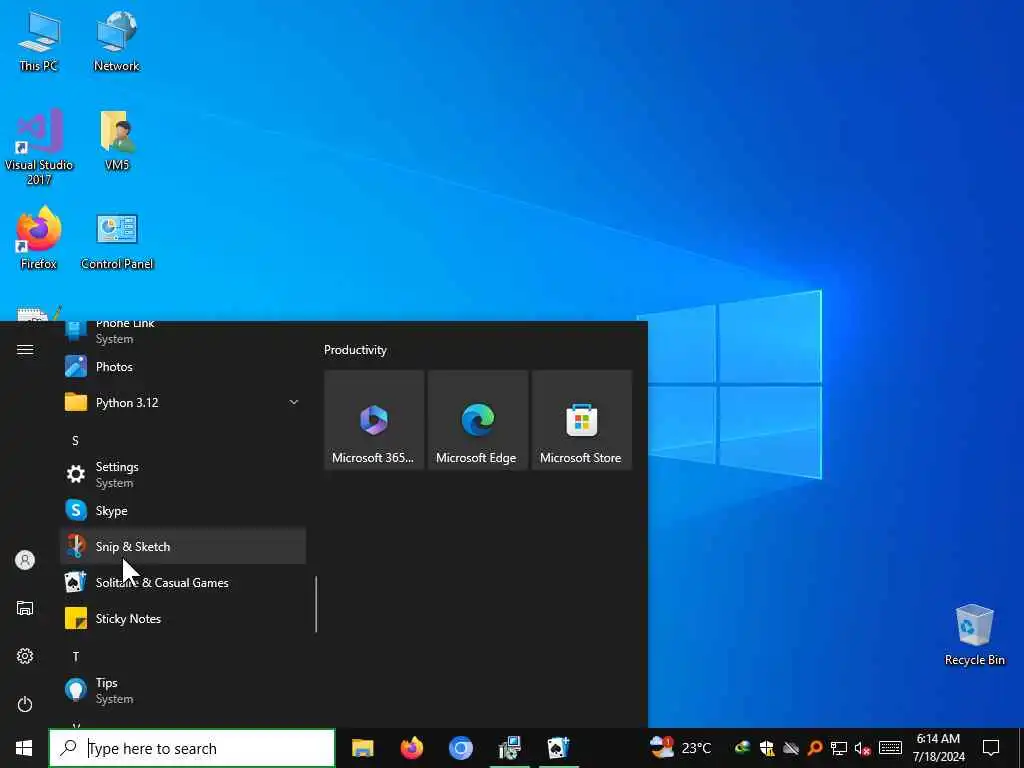Image resolution: width=1024 pixels, height=768 pixels.
Task: Expand the Python 3.12 folder chevron
Action: click(x=294, y=402)
